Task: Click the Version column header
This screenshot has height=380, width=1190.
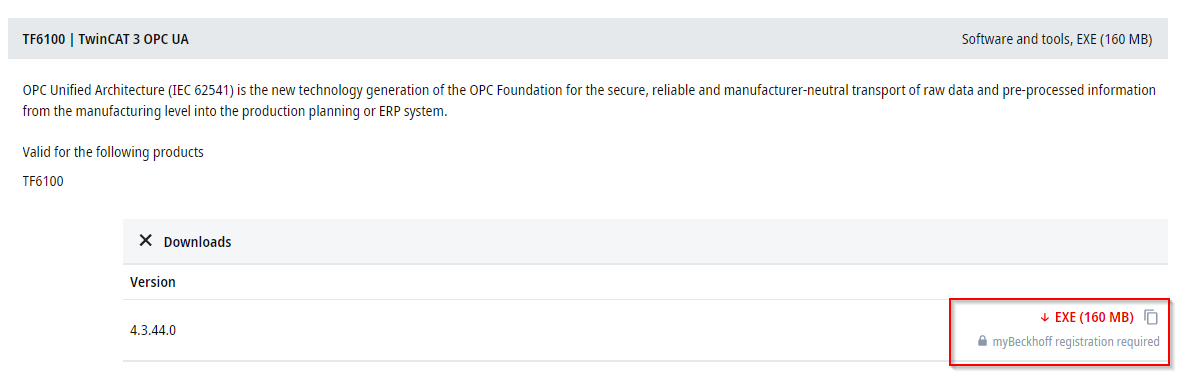Action: (153, 282)
